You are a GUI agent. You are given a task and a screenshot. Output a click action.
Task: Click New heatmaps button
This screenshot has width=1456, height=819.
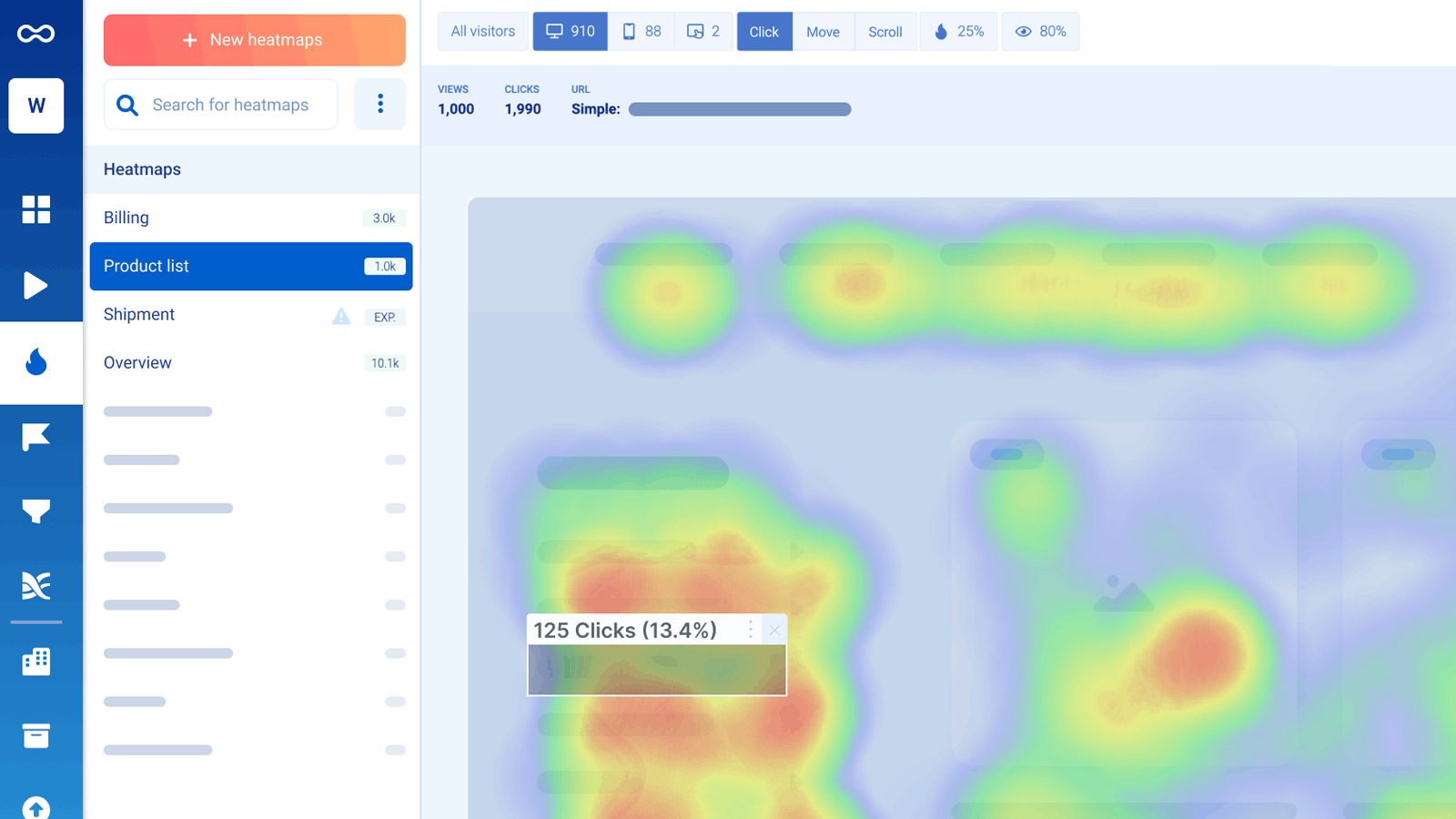[255, 40]
